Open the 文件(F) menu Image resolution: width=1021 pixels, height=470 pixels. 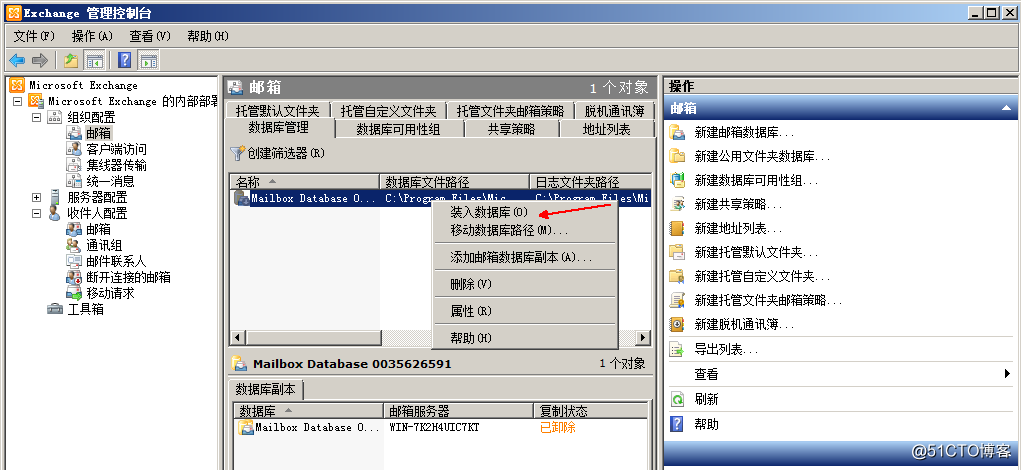coord(34,36)
